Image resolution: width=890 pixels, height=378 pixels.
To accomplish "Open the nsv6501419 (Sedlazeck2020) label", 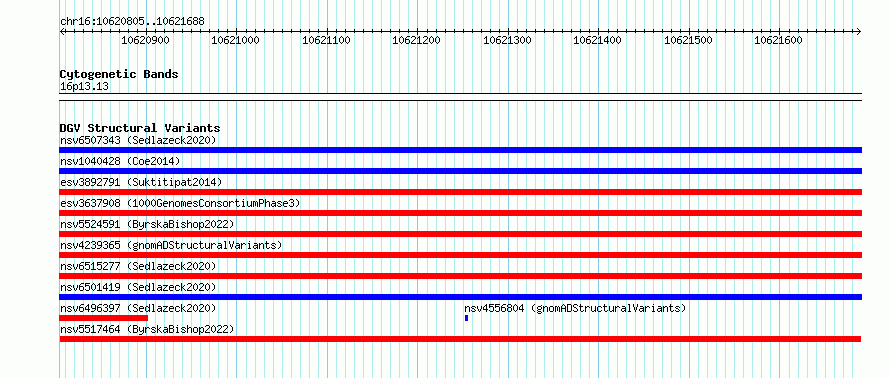I will pos(138,287).
